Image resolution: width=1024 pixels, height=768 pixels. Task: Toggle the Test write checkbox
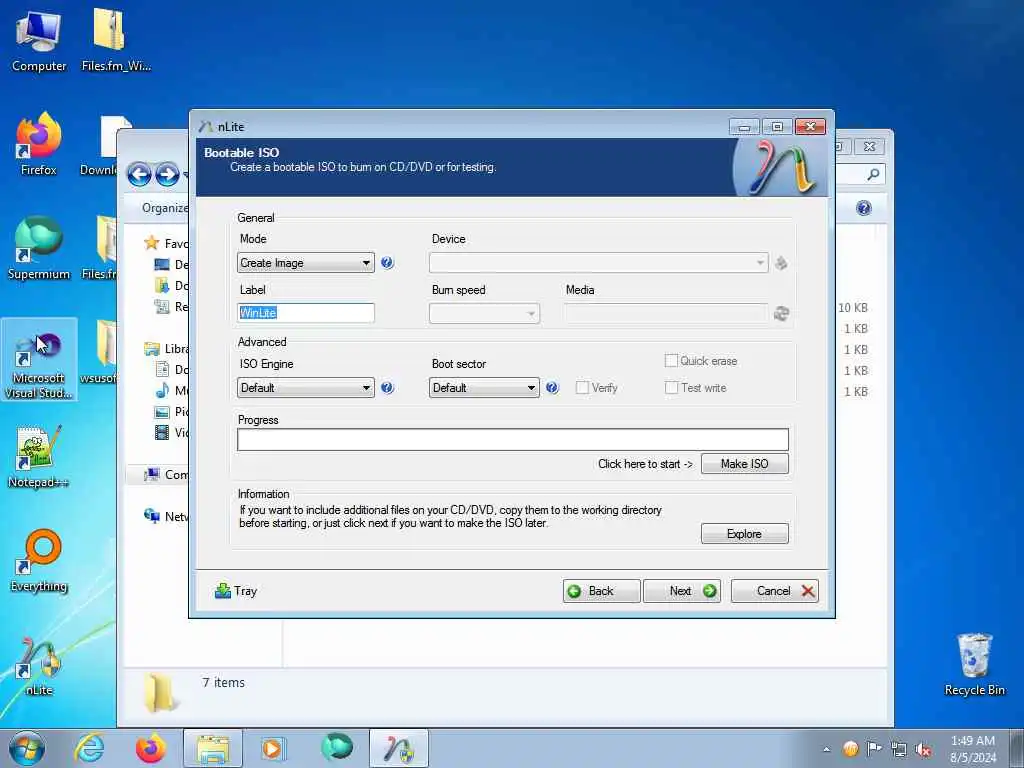pyautogui.click(x=671, y=388)
